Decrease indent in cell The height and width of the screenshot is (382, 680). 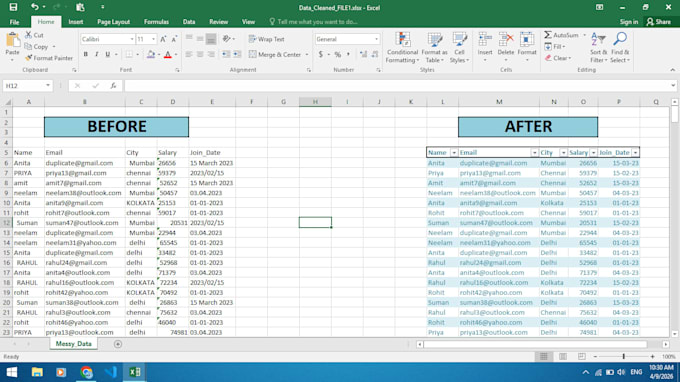(226, 55)
